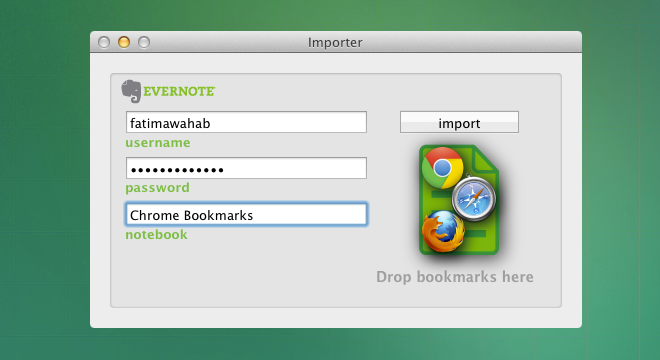This screenshot has height=360, width=660.
Task: Click the Chrome icon in drop area
Action: (x=442, y=167)
